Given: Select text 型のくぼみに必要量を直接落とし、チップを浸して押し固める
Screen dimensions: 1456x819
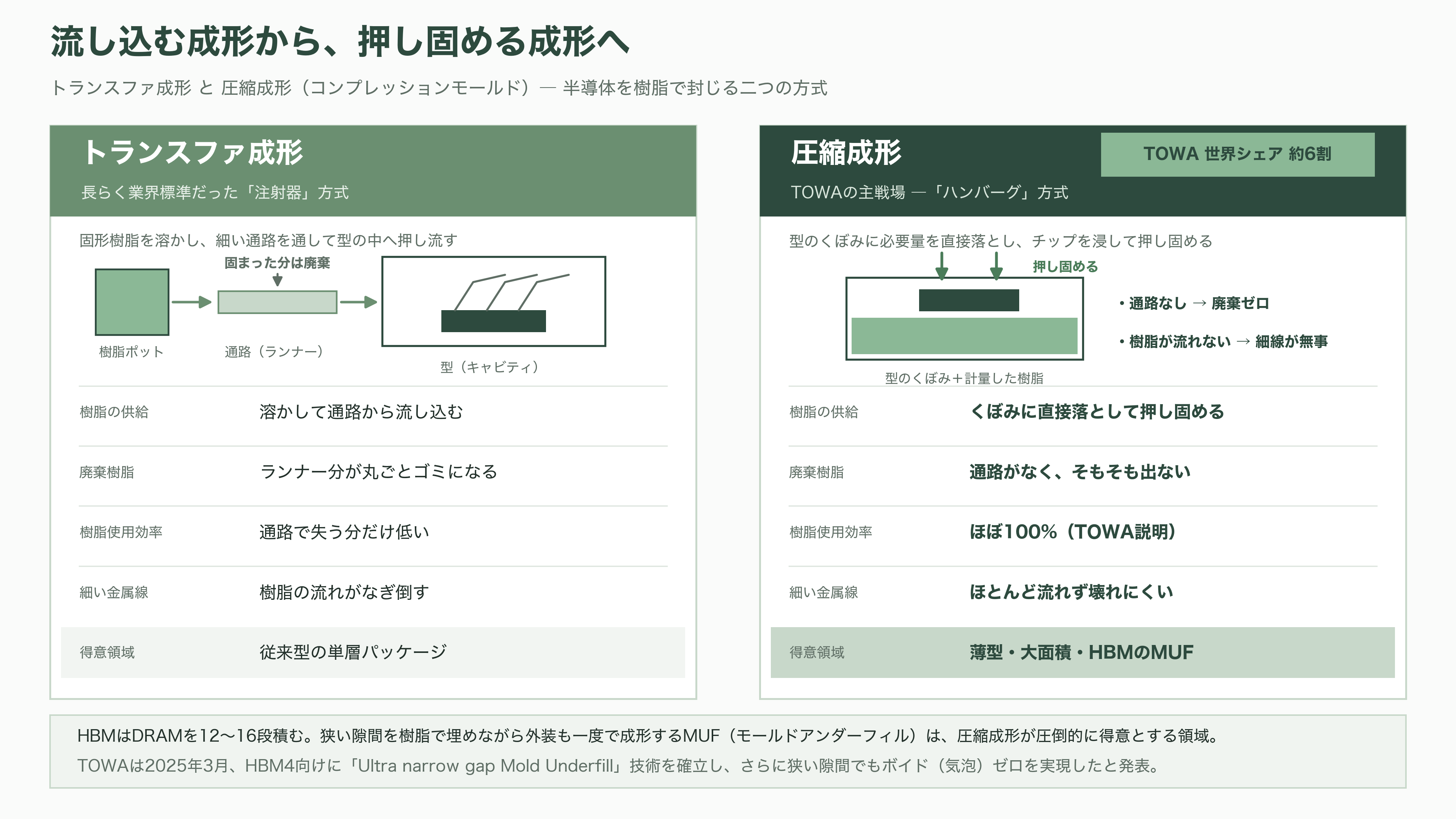Looking at the screenshot, I should click(x=1001, y=241).
